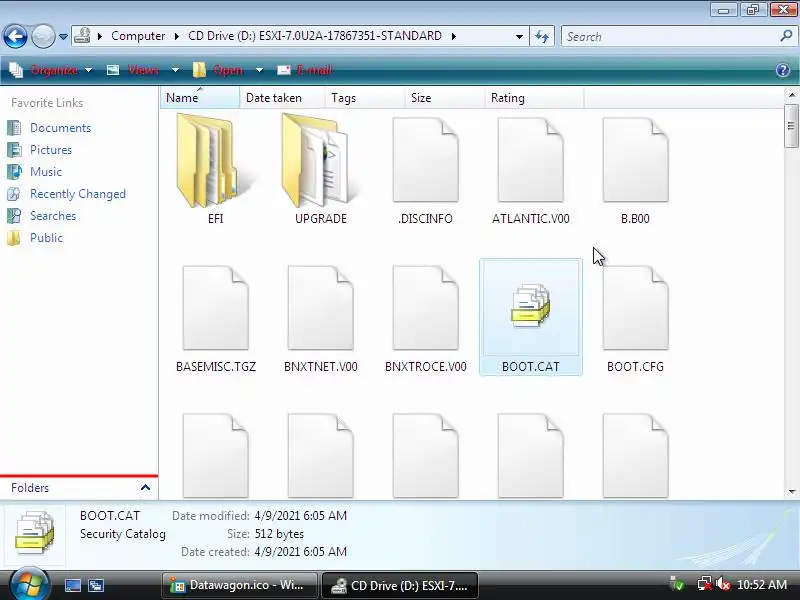800x600 pixels.
Task: Sort by the Date taken column
Action: 282,97
